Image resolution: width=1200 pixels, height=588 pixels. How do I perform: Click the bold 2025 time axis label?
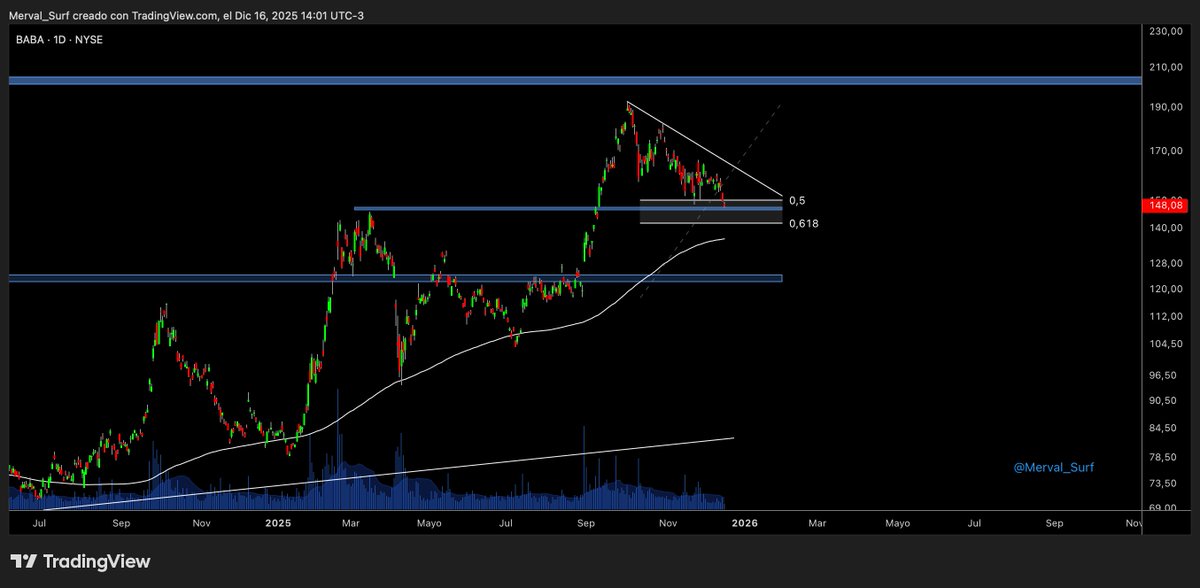click(x=278, y=523)
